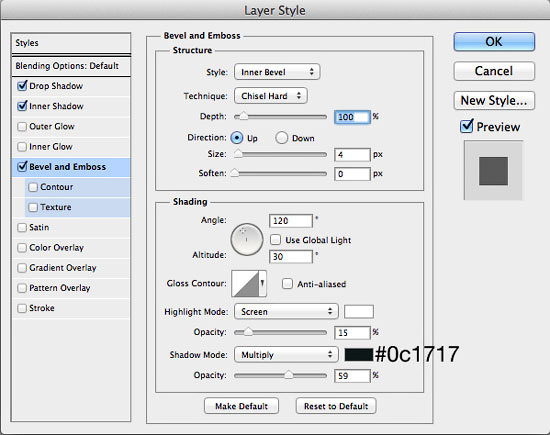The image size is (550, 435).
Task: Click the Gloss Contour curve thumbnail
Action: (x=246, y=283)
